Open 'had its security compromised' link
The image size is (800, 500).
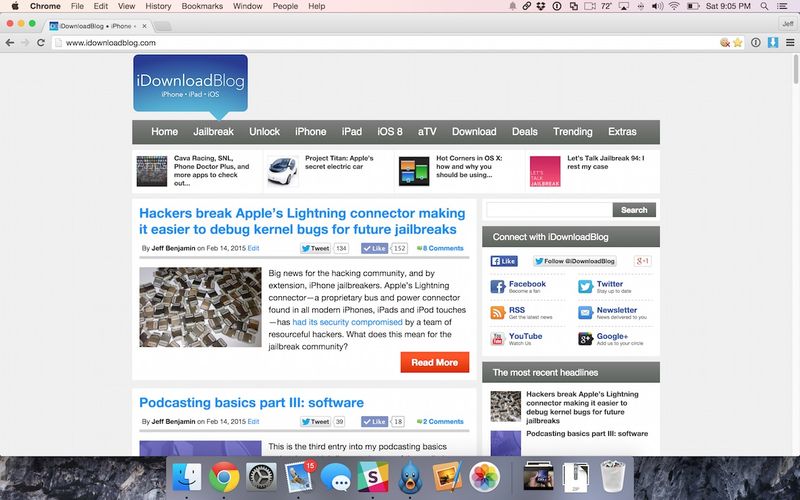point(347,322)
